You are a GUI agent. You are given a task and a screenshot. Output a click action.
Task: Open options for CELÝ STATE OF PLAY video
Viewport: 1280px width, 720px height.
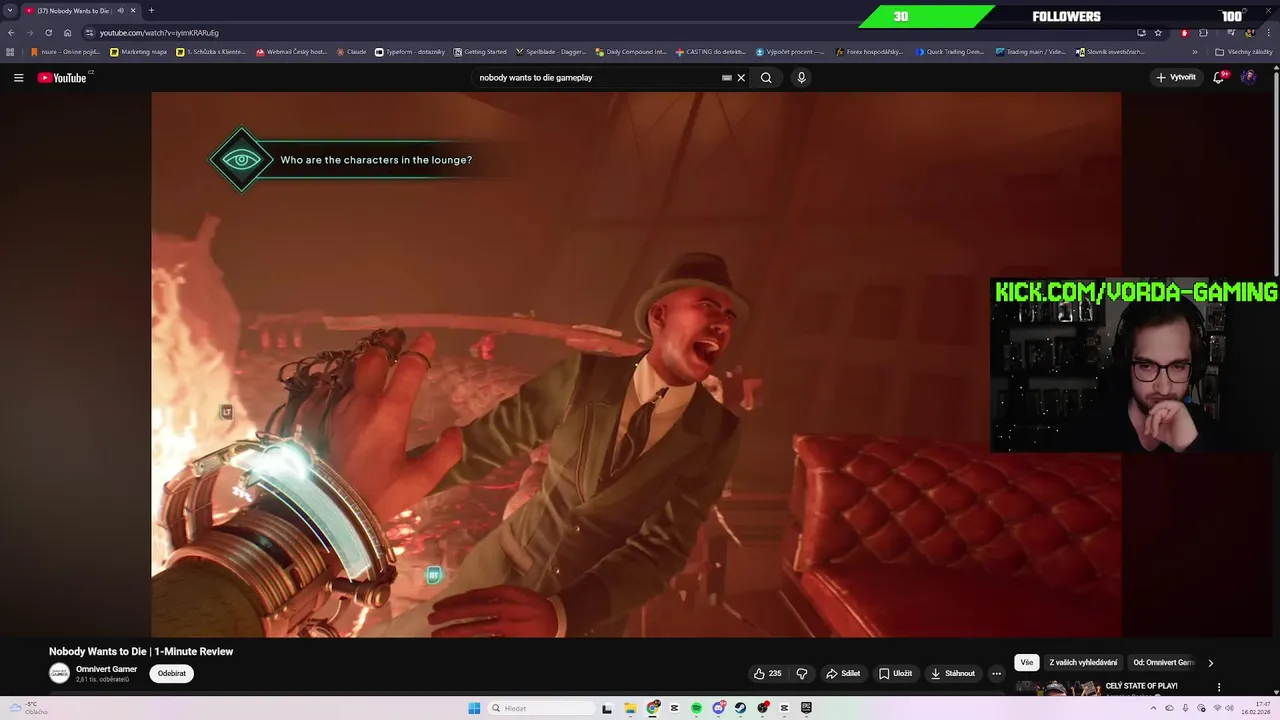pos(1219,687)
